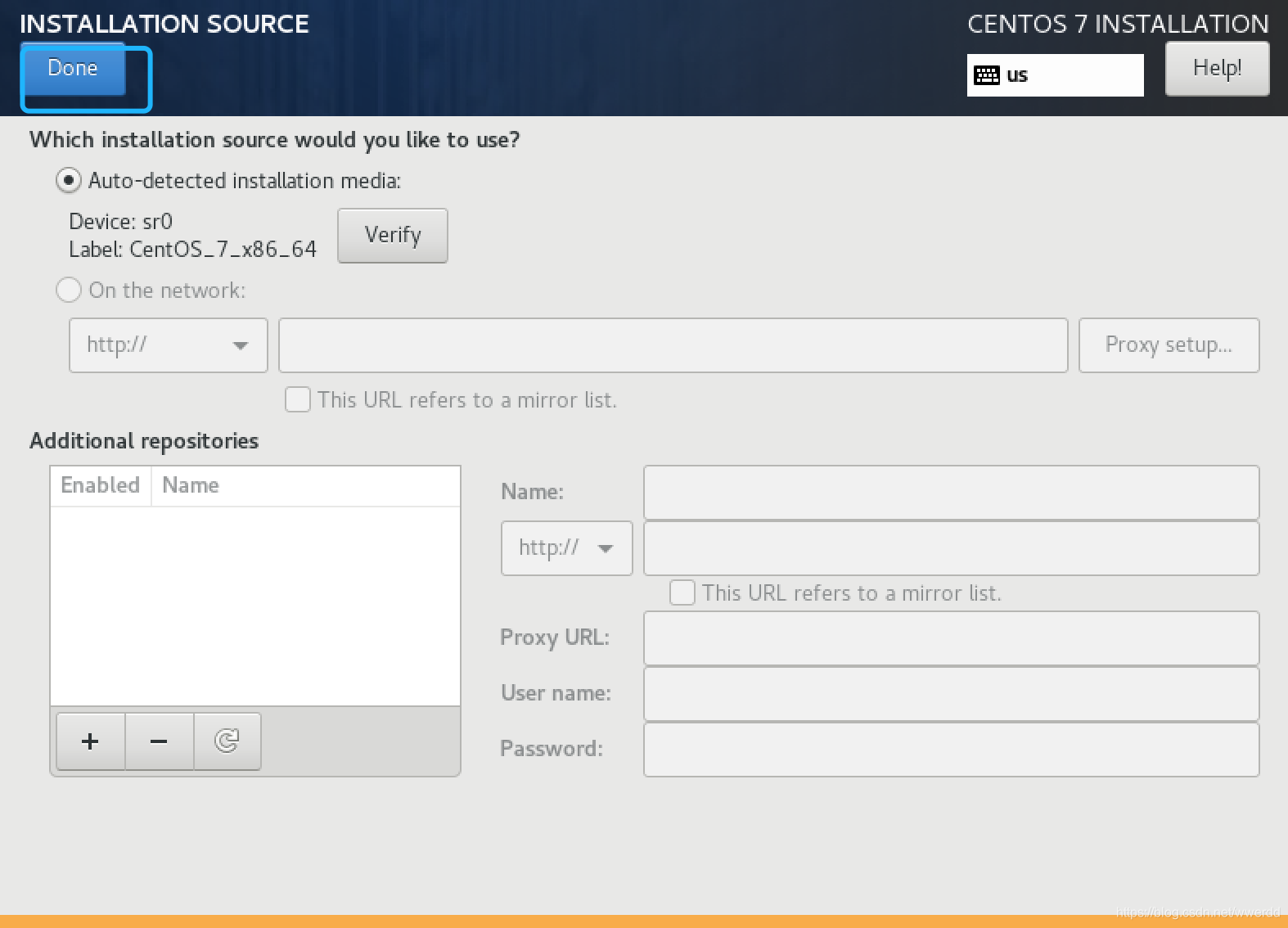Open the Help! button
The width and height of the screenshot is (1288, 928).
1217,69
